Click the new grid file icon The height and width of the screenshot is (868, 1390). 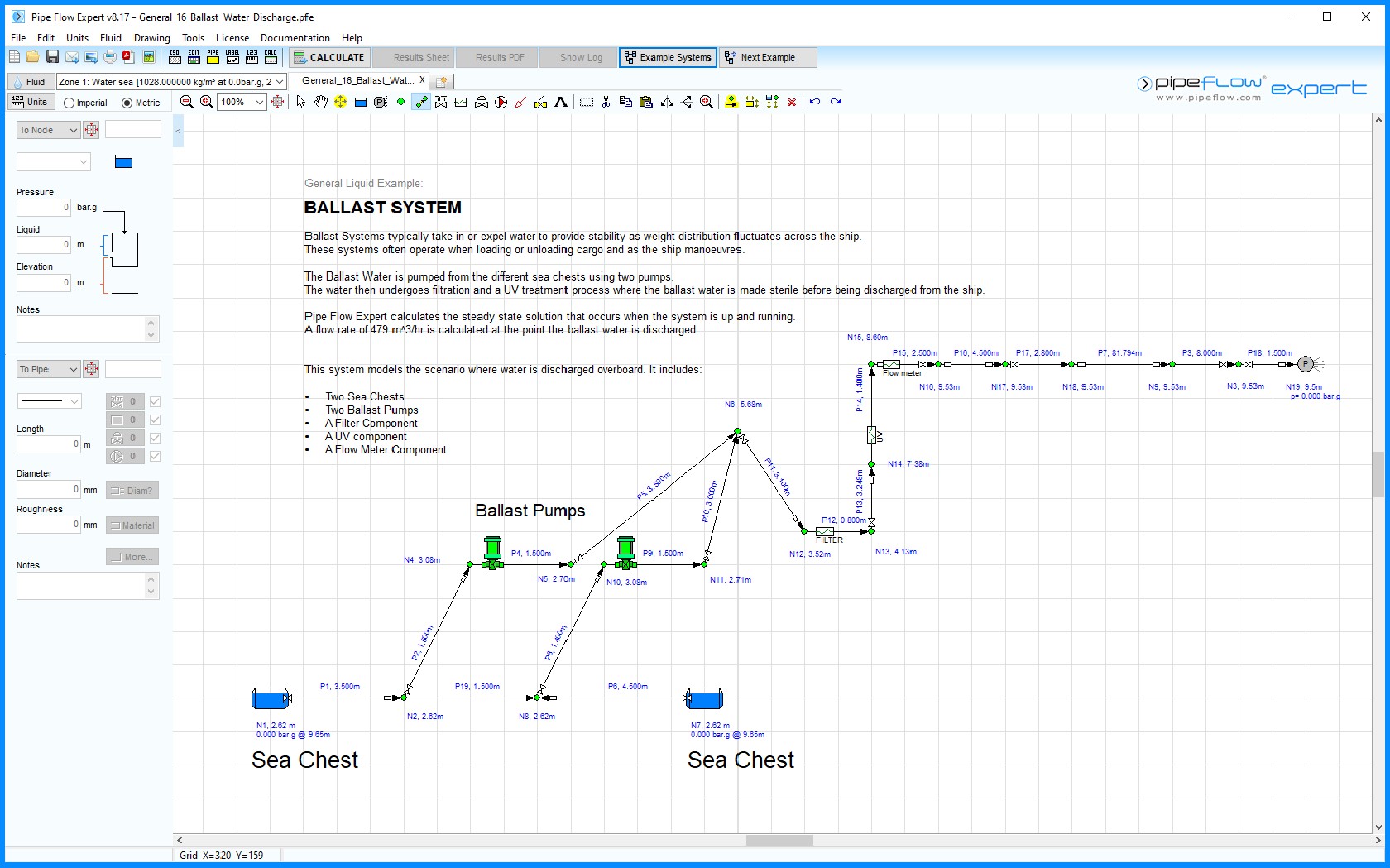(14, 57)
